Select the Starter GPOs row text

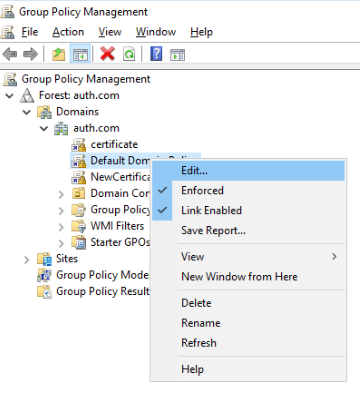tap(120, 242)
